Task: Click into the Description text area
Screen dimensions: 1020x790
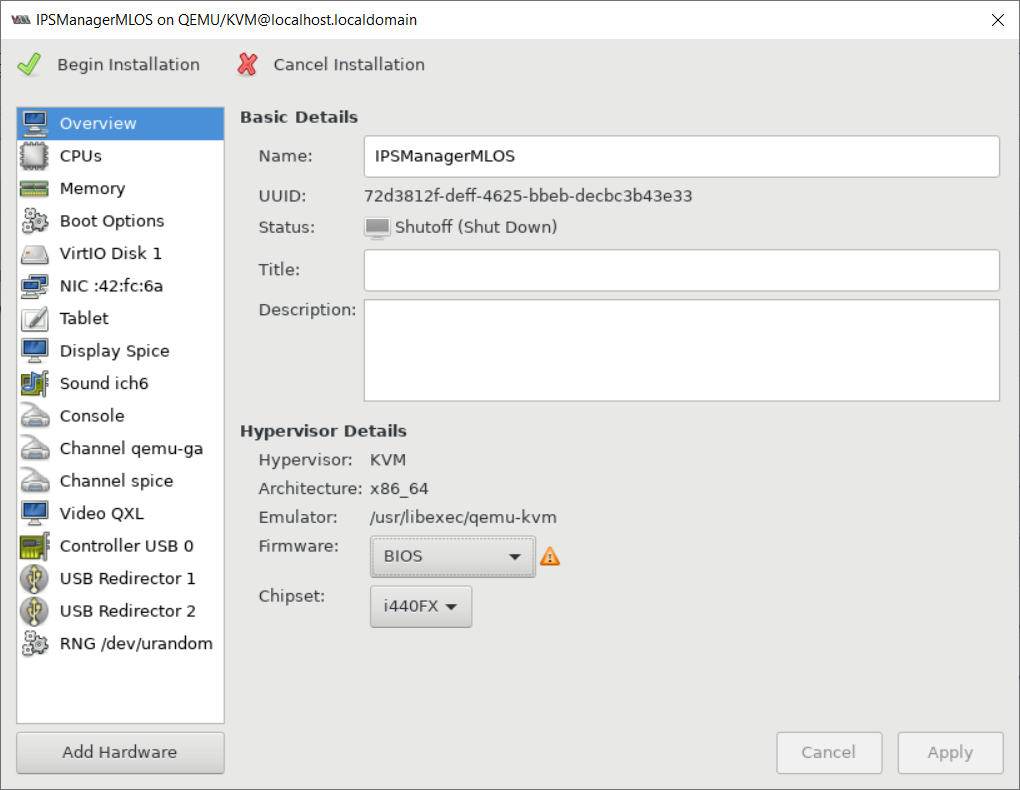Action: pyautogui.click(x=682, y=350)
